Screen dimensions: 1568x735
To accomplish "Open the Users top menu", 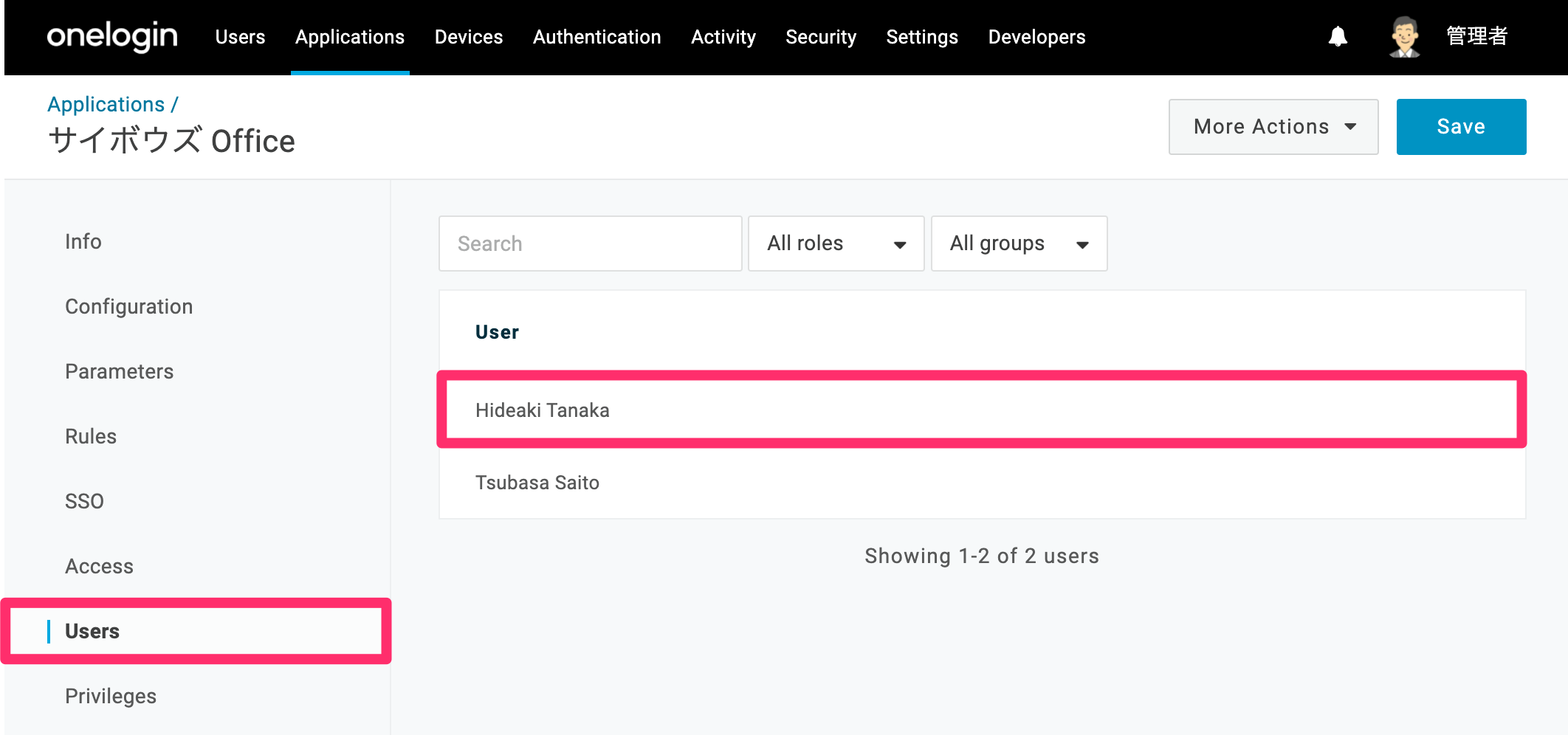I will click(x=240, y=37).
